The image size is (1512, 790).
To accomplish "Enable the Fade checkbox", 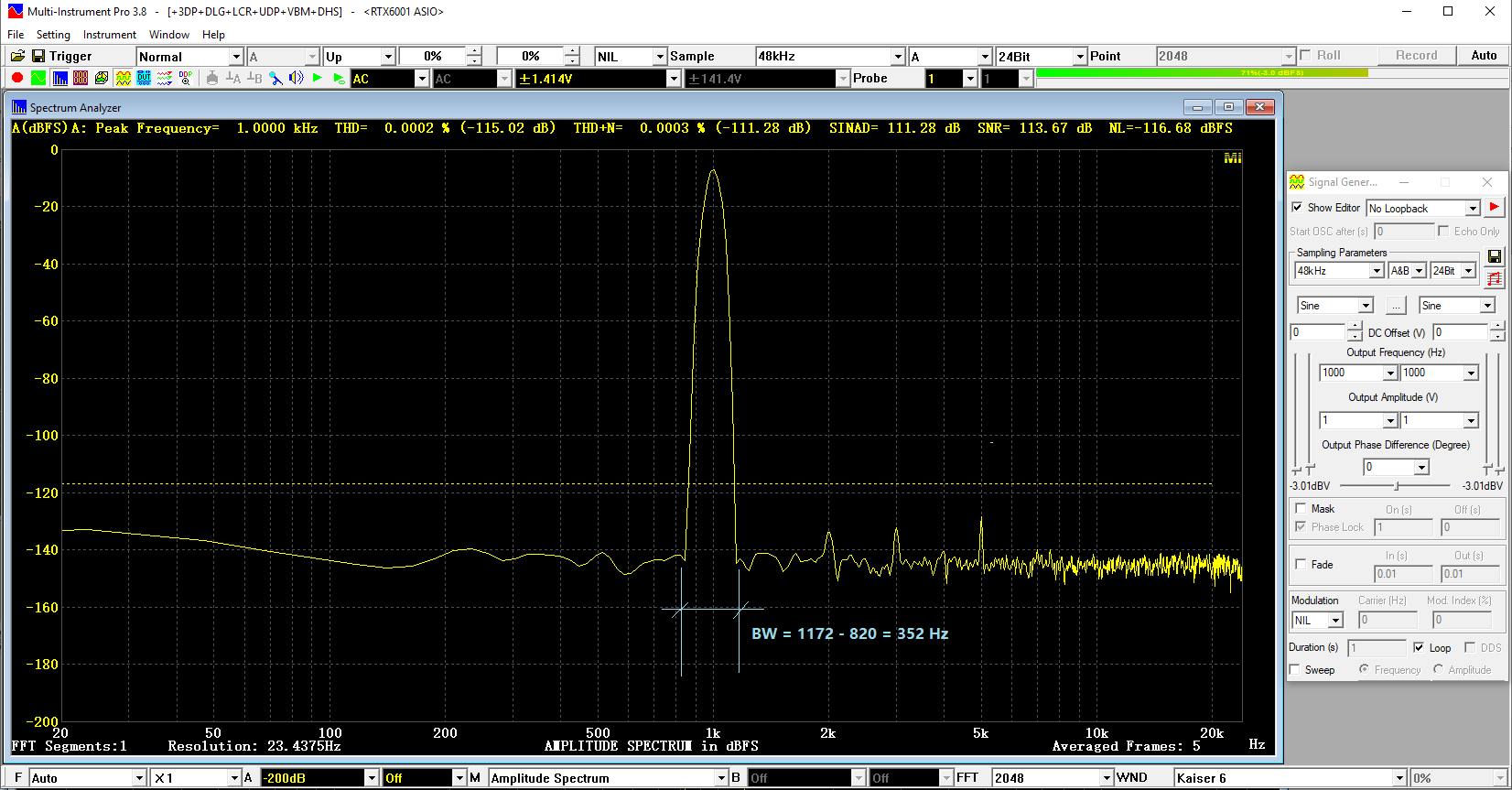I will (1301, 565).
